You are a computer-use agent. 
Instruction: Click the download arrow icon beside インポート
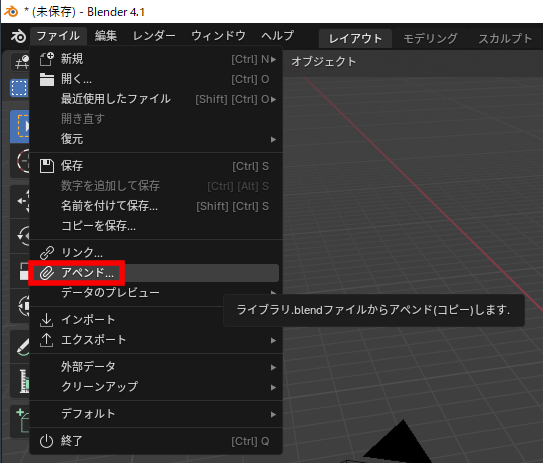[x=46, y=320]
